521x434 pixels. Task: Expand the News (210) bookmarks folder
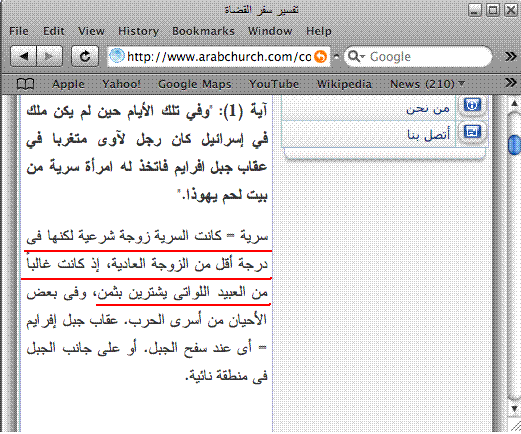point(427,84)
